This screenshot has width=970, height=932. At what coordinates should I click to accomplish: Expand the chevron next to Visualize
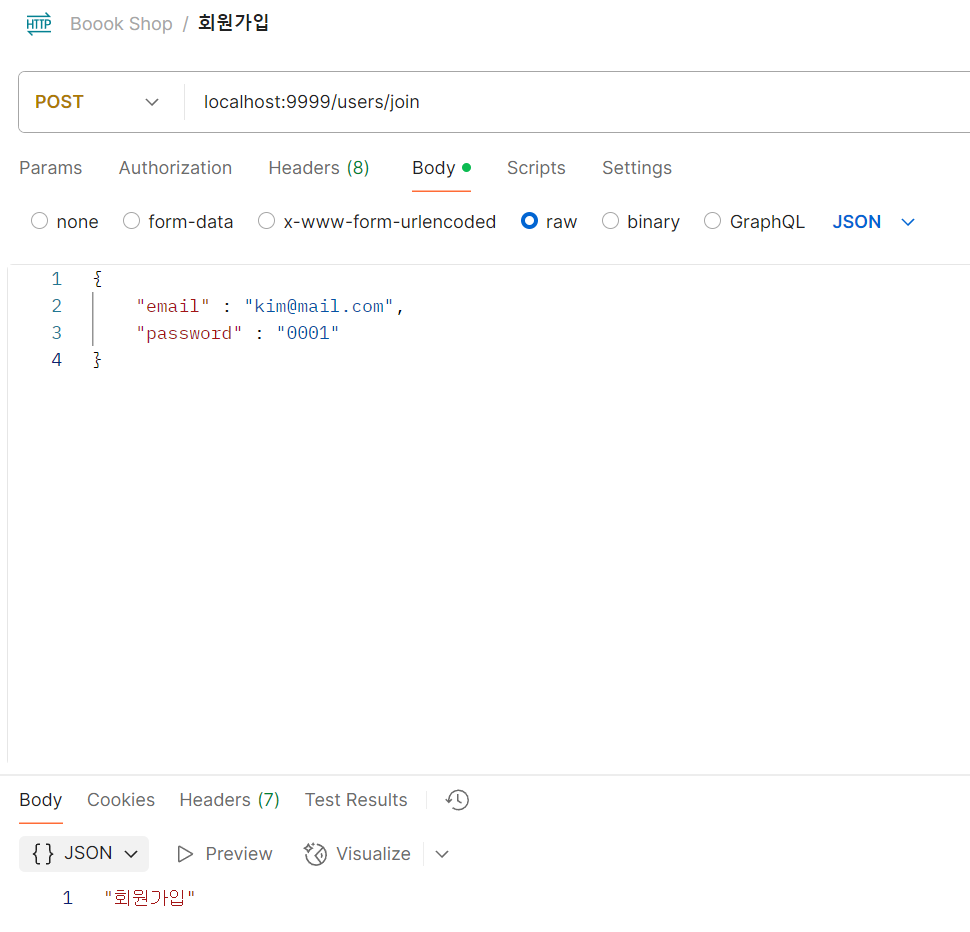coord(442,854)
